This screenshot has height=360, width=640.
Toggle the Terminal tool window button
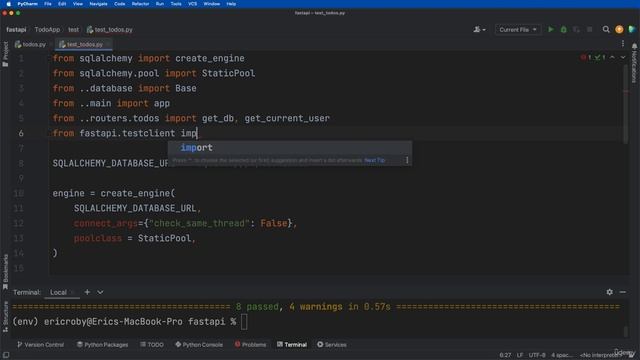tap(292, 345)
